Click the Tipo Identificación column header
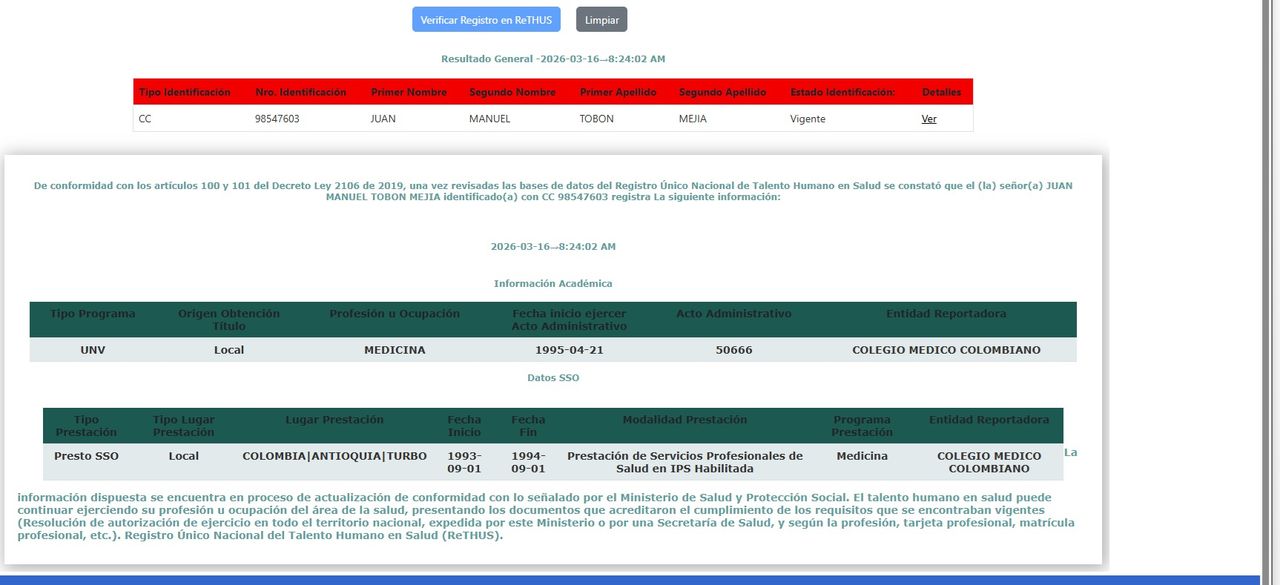This screenshot has height=585, width=1280. (185, 92)
